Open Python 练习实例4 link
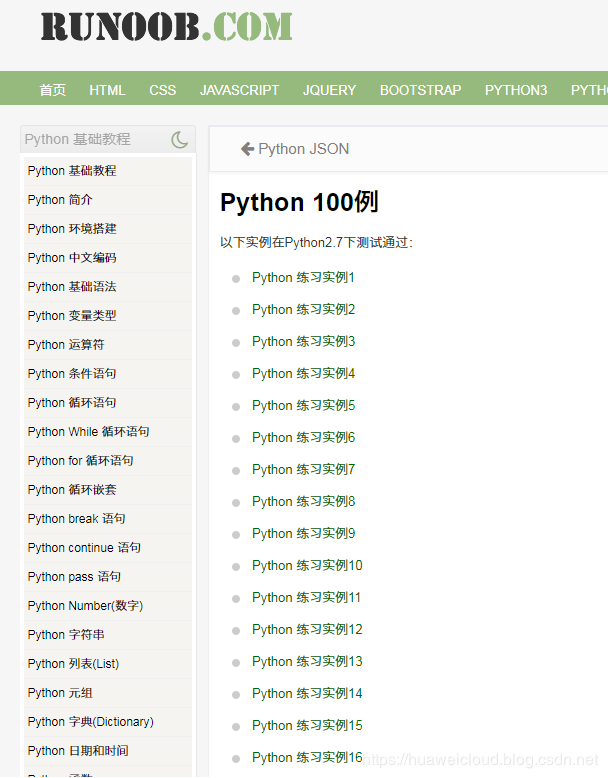Image resolution: width=608 pixels, height=778 pixels. tap(304, 374)
